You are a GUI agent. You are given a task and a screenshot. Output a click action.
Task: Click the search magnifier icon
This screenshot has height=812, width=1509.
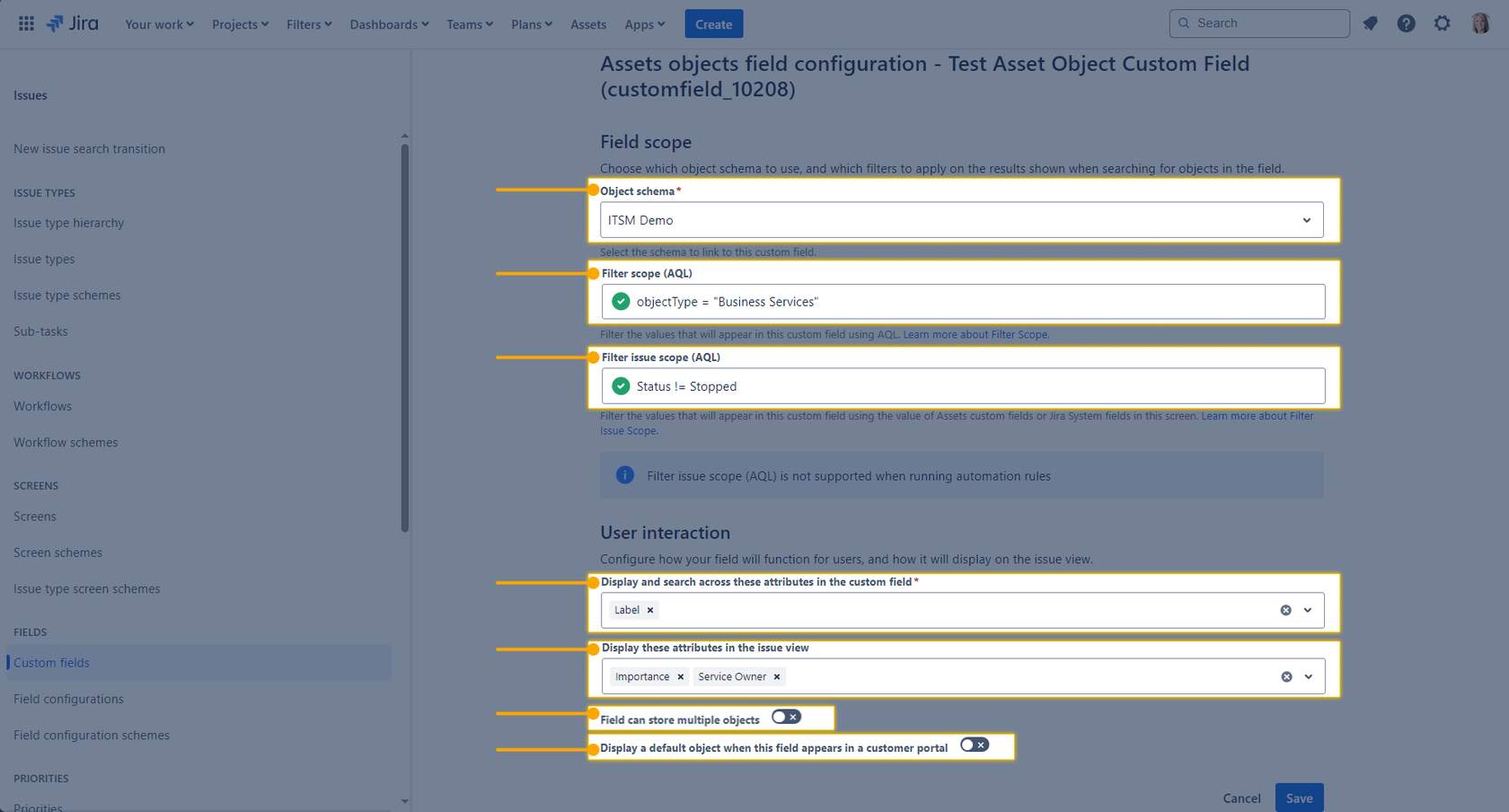click(1184, 23)
